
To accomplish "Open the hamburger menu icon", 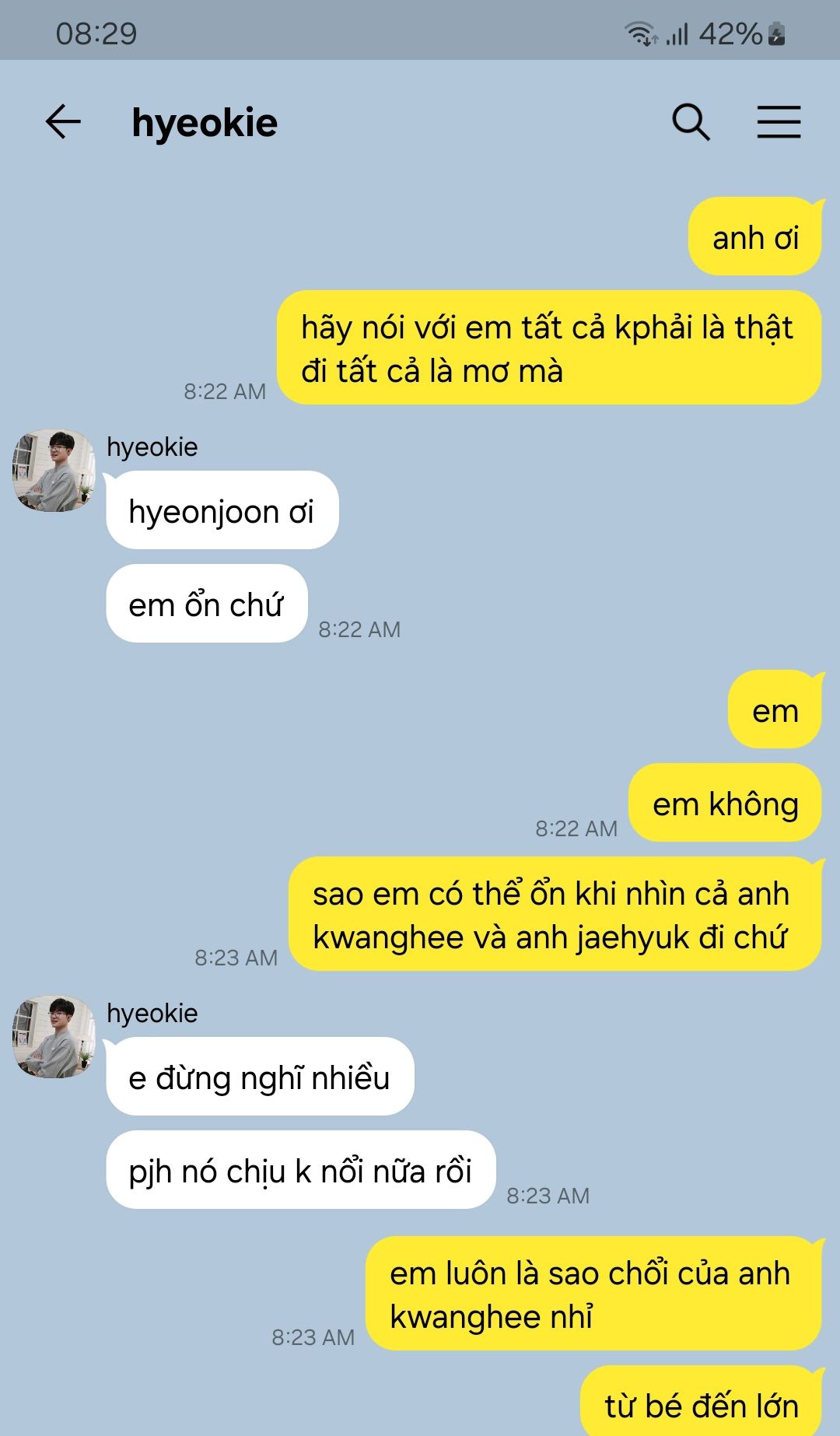I will [x=779, y=122].
